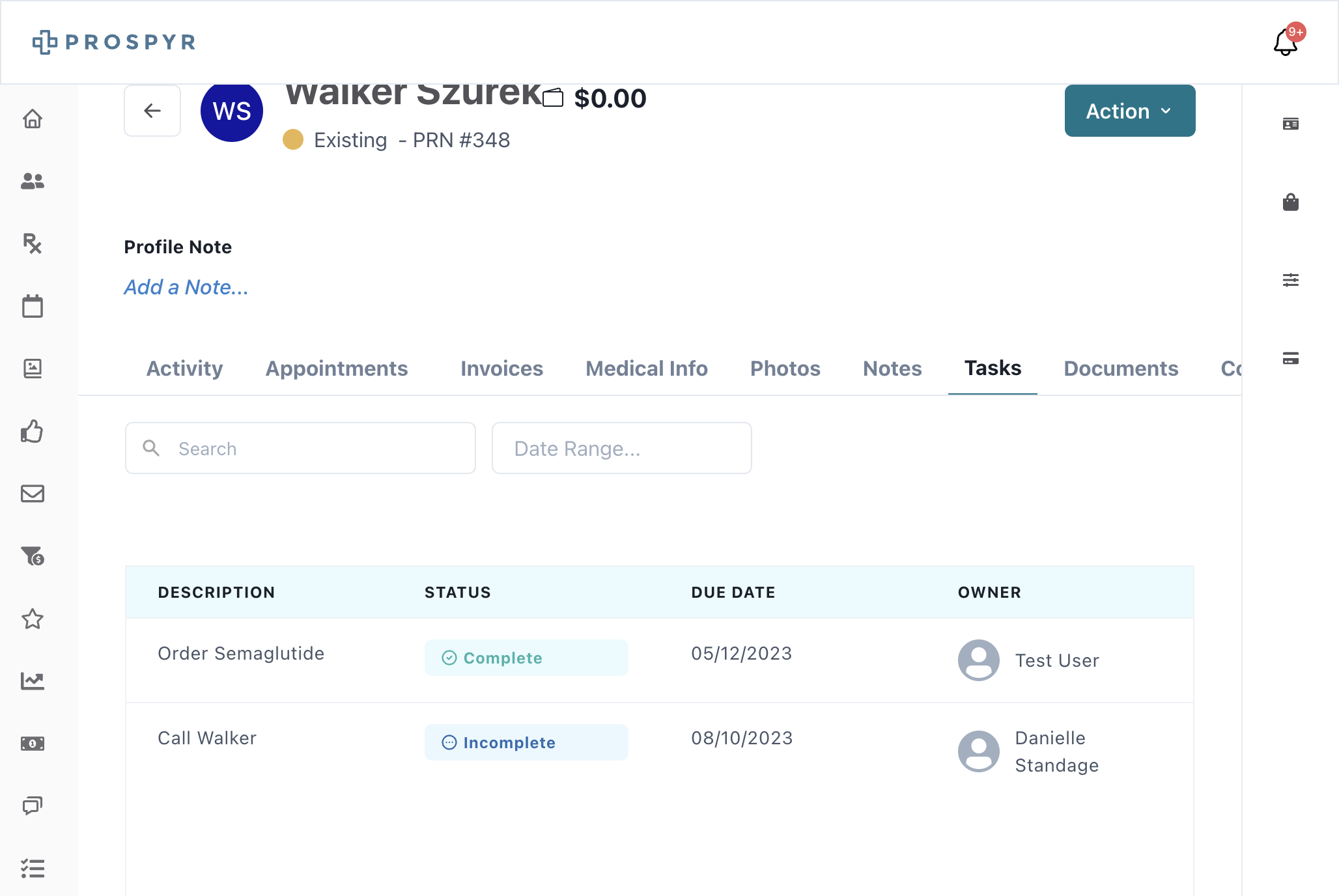Open the Action dropdown menu

[x=1130, y=111]
